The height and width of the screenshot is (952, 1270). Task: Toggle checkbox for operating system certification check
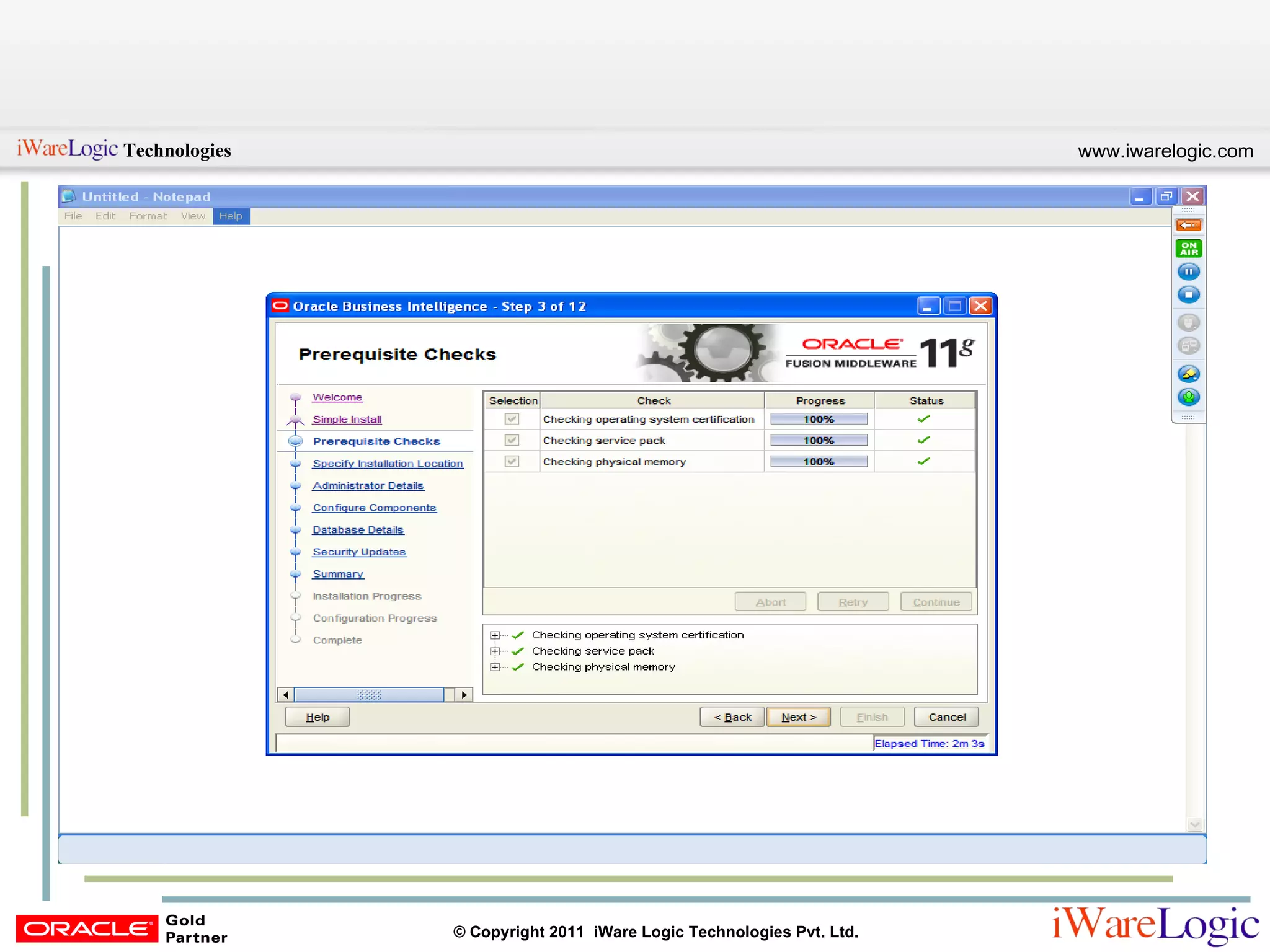tap(512, 419)
